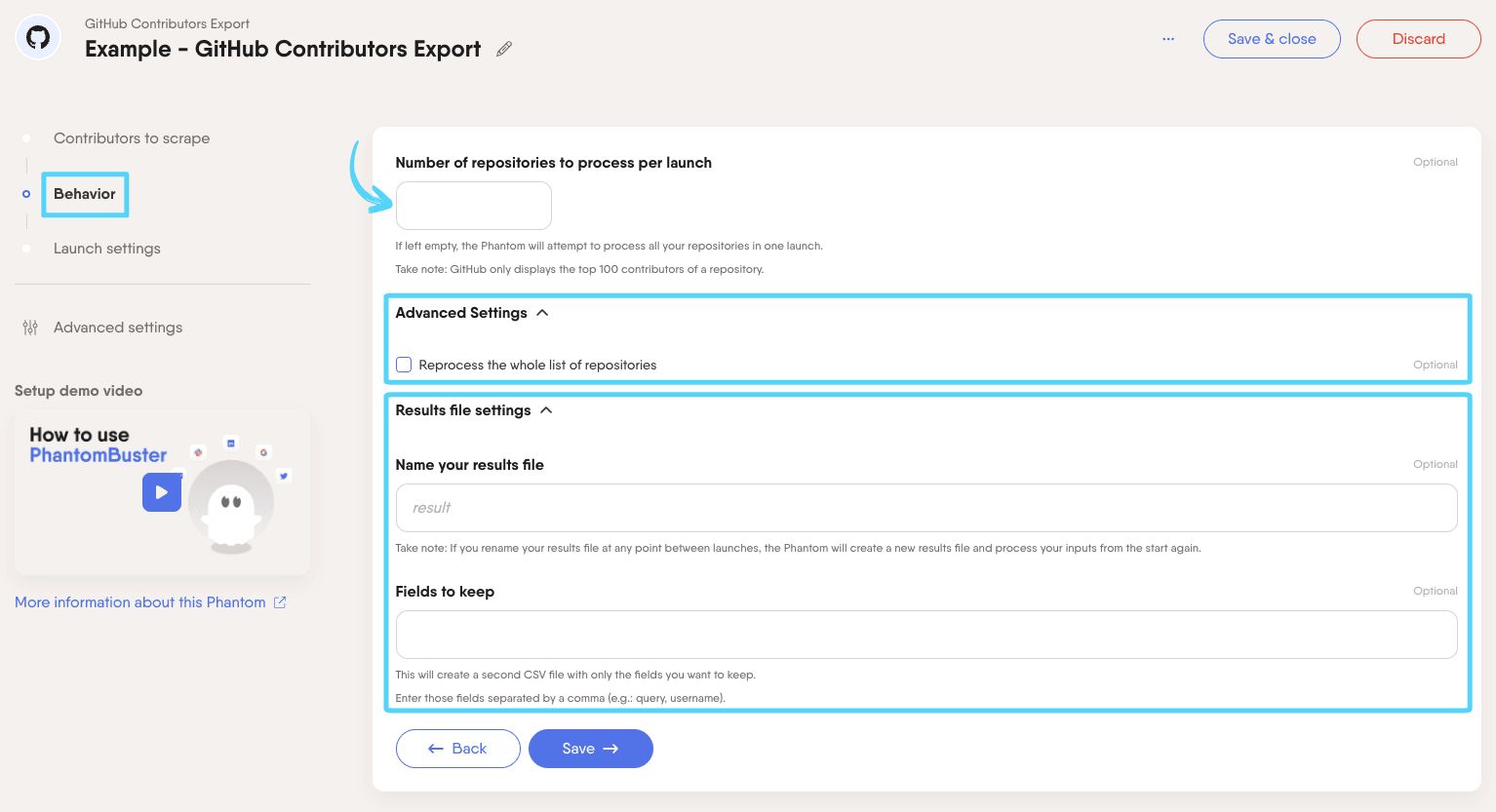Go to the Contributors to scrape step
The width and height of the screenshot is (1496, 812).
(132, 138)
